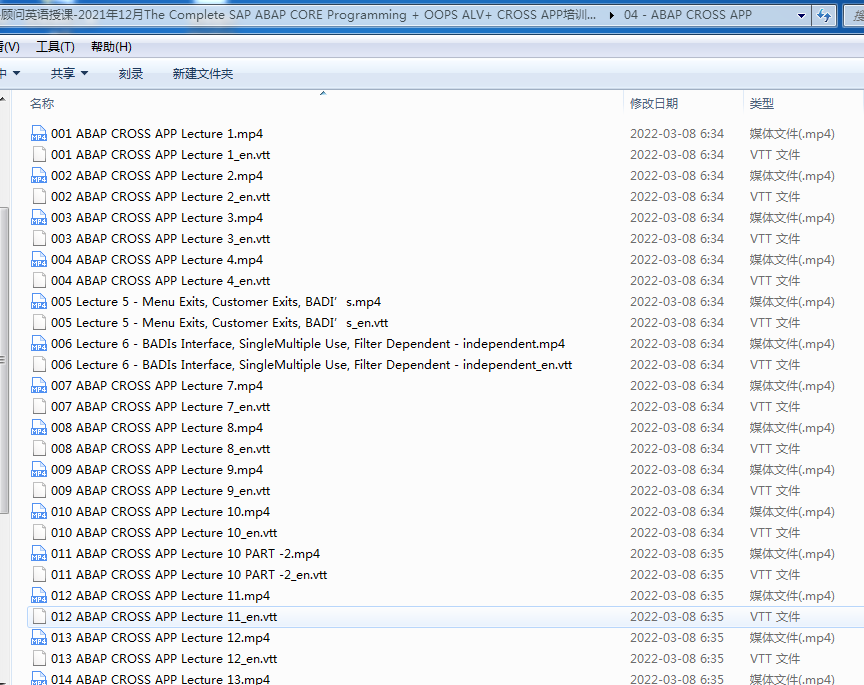The image size is (864, 685).
Task: Click type 媒体文件(.mp4) of 001 Lecture 1.mp4
Action: [x=792, y=134]
